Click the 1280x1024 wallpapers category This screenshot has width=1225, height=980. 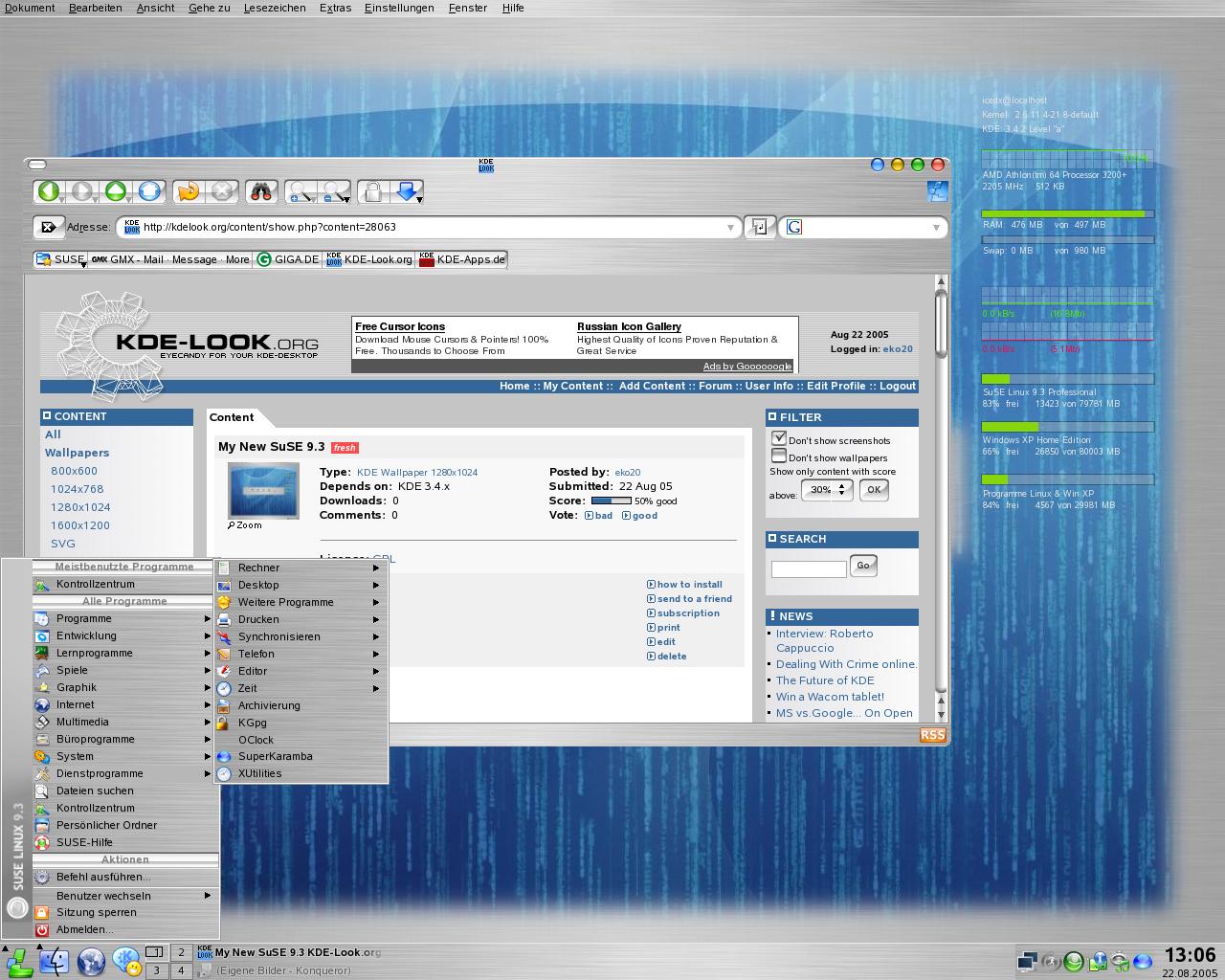[x=80, y=507]
